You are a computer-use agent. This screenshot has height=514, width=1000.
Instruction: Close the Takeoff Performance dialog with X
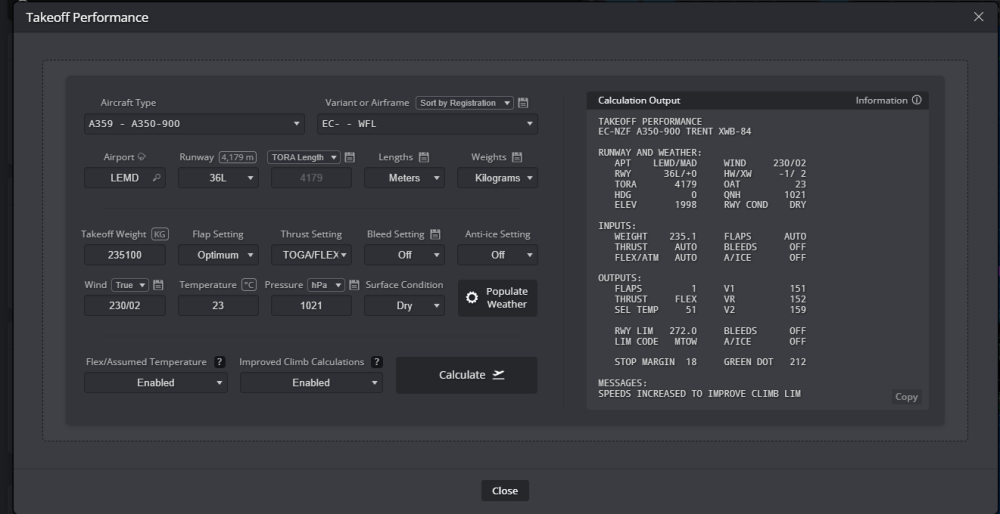click(979, 17)
